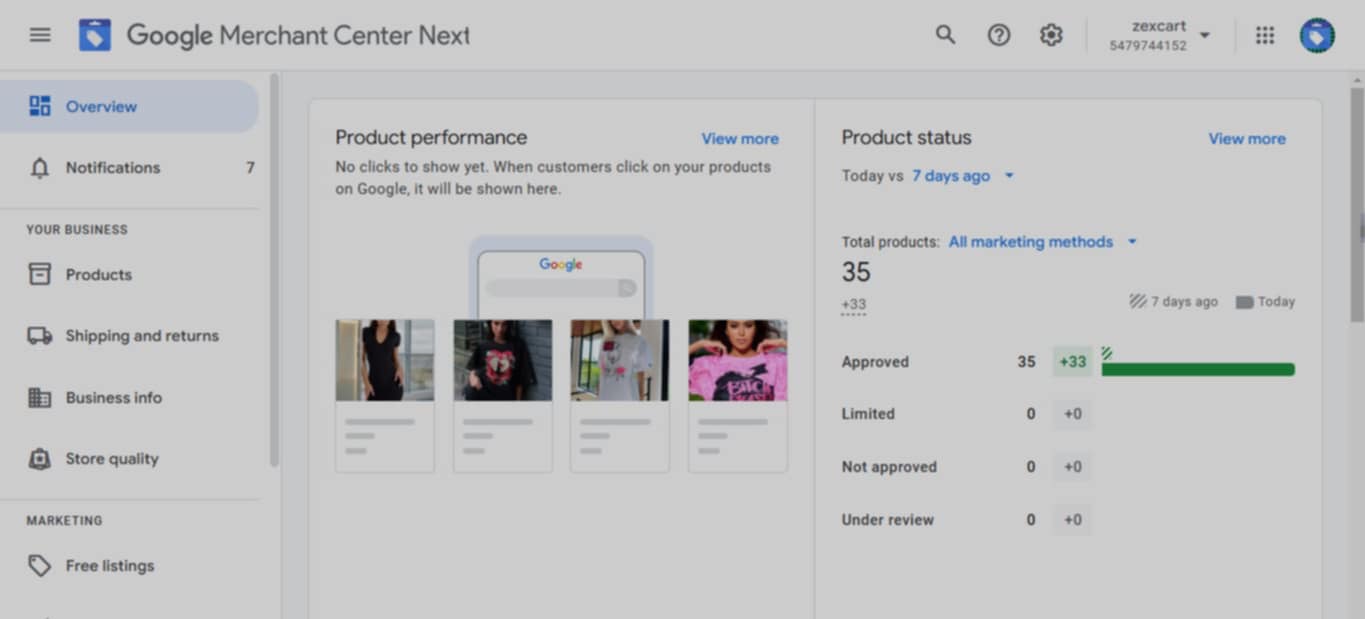
Task: Click the Limited status label
Action: (x=868, y=414)
